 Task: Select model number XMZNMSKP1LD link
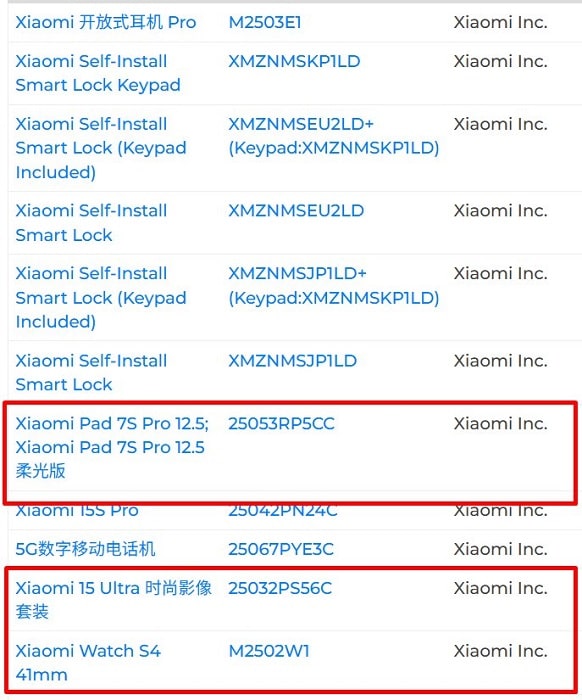coord(294,62)
